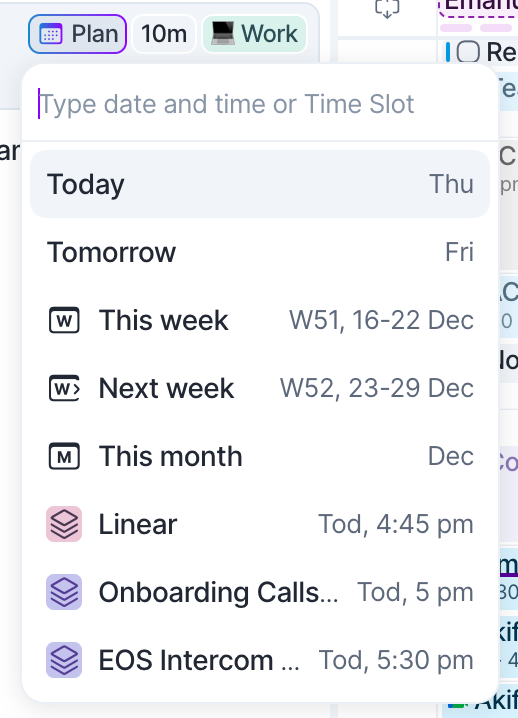Click the purple EOS Intercom stack icon
The image size is (518, 718).
(64, 660)
